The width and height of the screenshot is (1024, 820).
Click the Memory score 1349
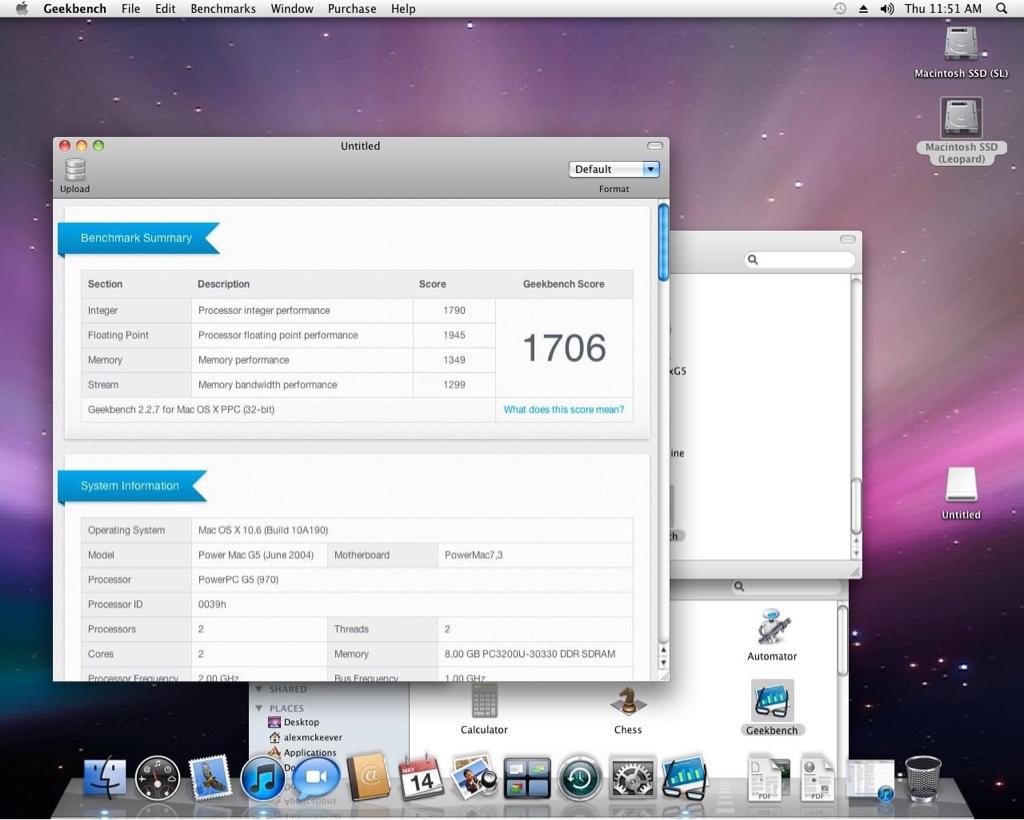click(x=454, y=360)
